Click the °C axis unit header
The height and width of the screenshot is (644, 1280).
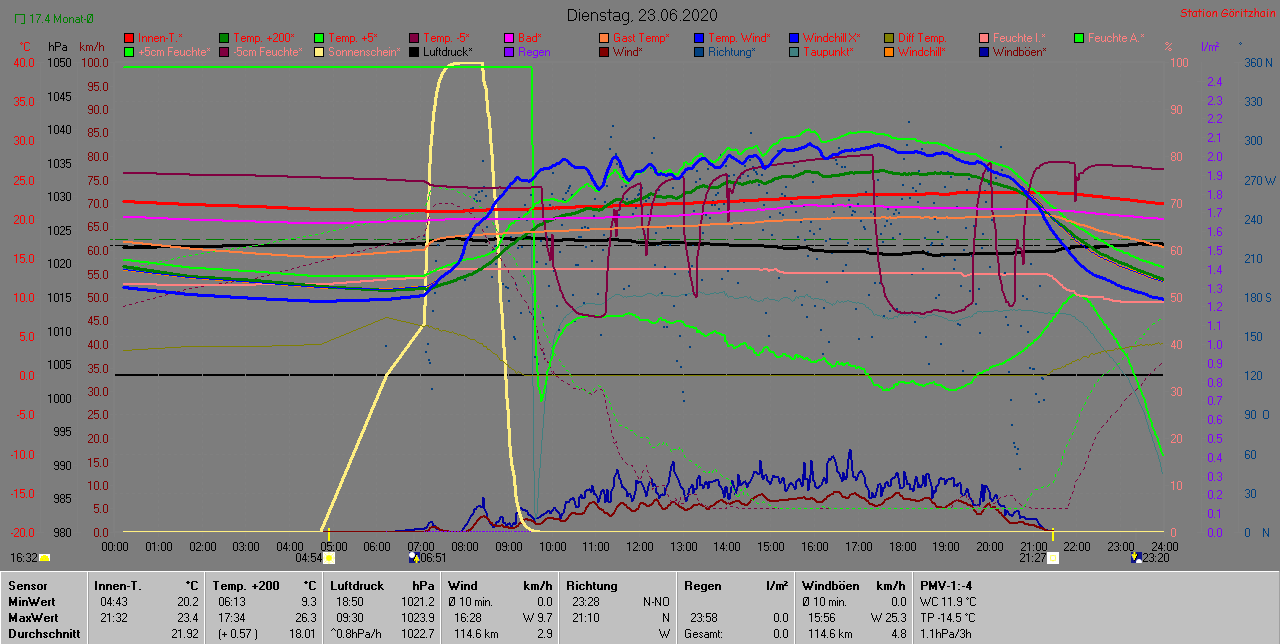(x=25, y=47)
